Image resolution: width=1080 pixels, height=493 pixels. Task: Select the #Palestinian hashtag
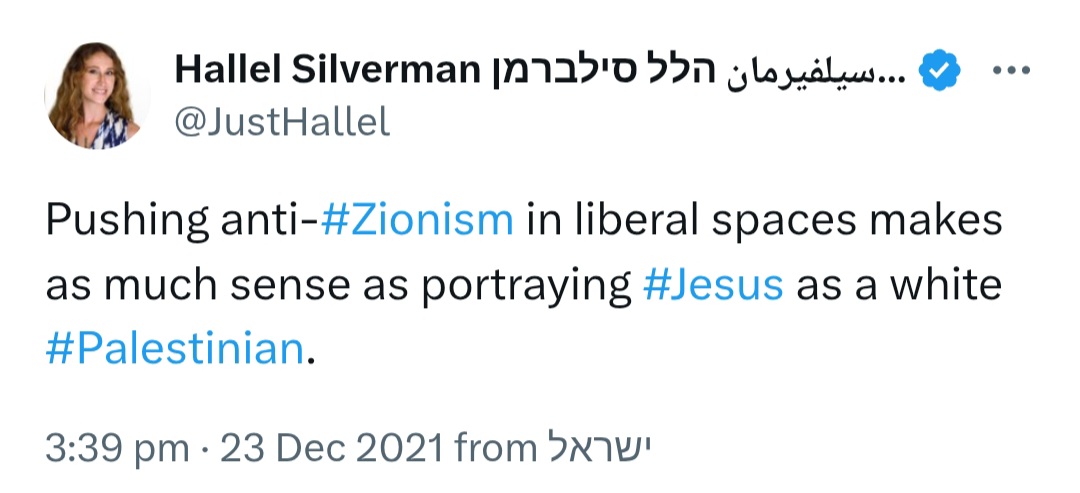point(174,348)
